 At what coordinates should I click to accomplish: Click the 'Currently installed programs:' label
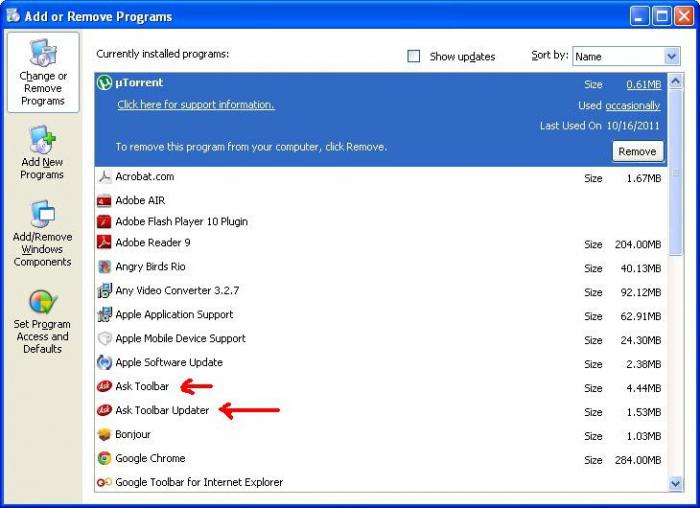point(162,54)
